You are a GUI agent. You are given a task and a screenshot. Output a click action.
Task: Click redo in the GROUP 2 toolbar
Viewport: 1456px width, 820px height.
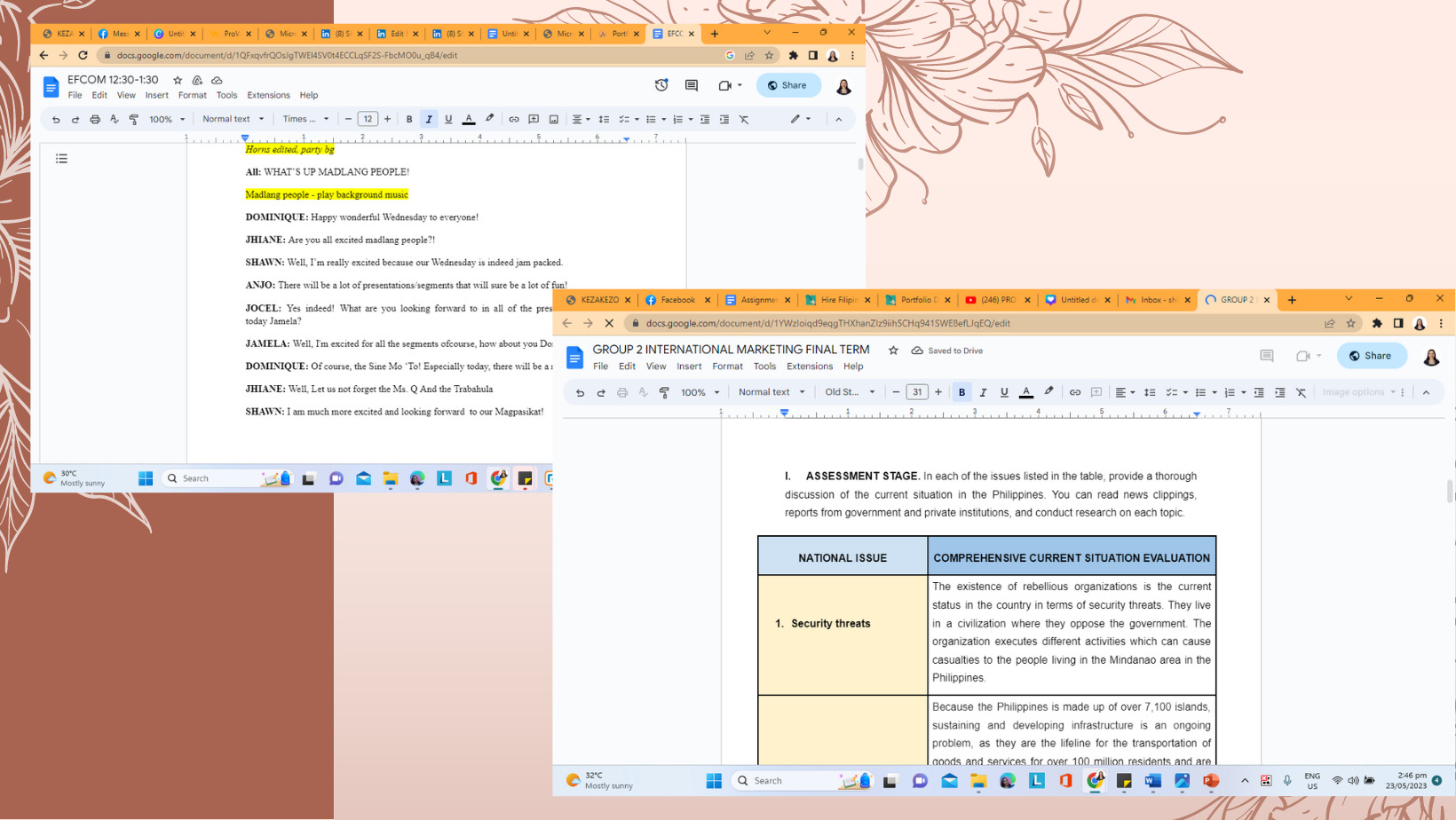click(601, 392)
